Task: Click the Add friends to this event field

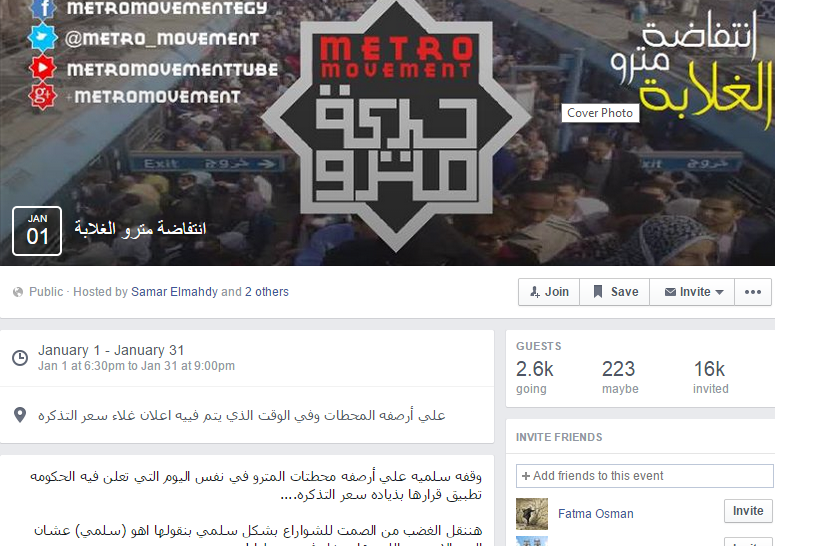Action: (645, 476)
